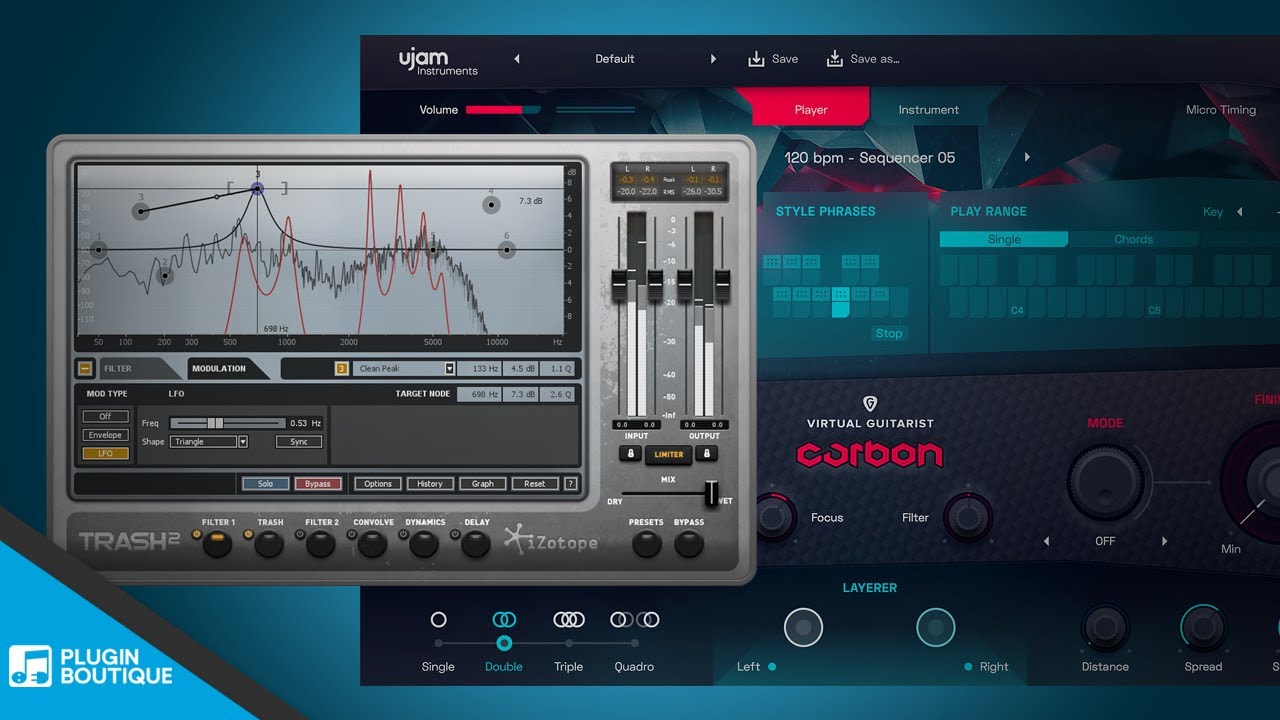Open the Trash module knob button

pyautogui.click(x=269, y=545)
